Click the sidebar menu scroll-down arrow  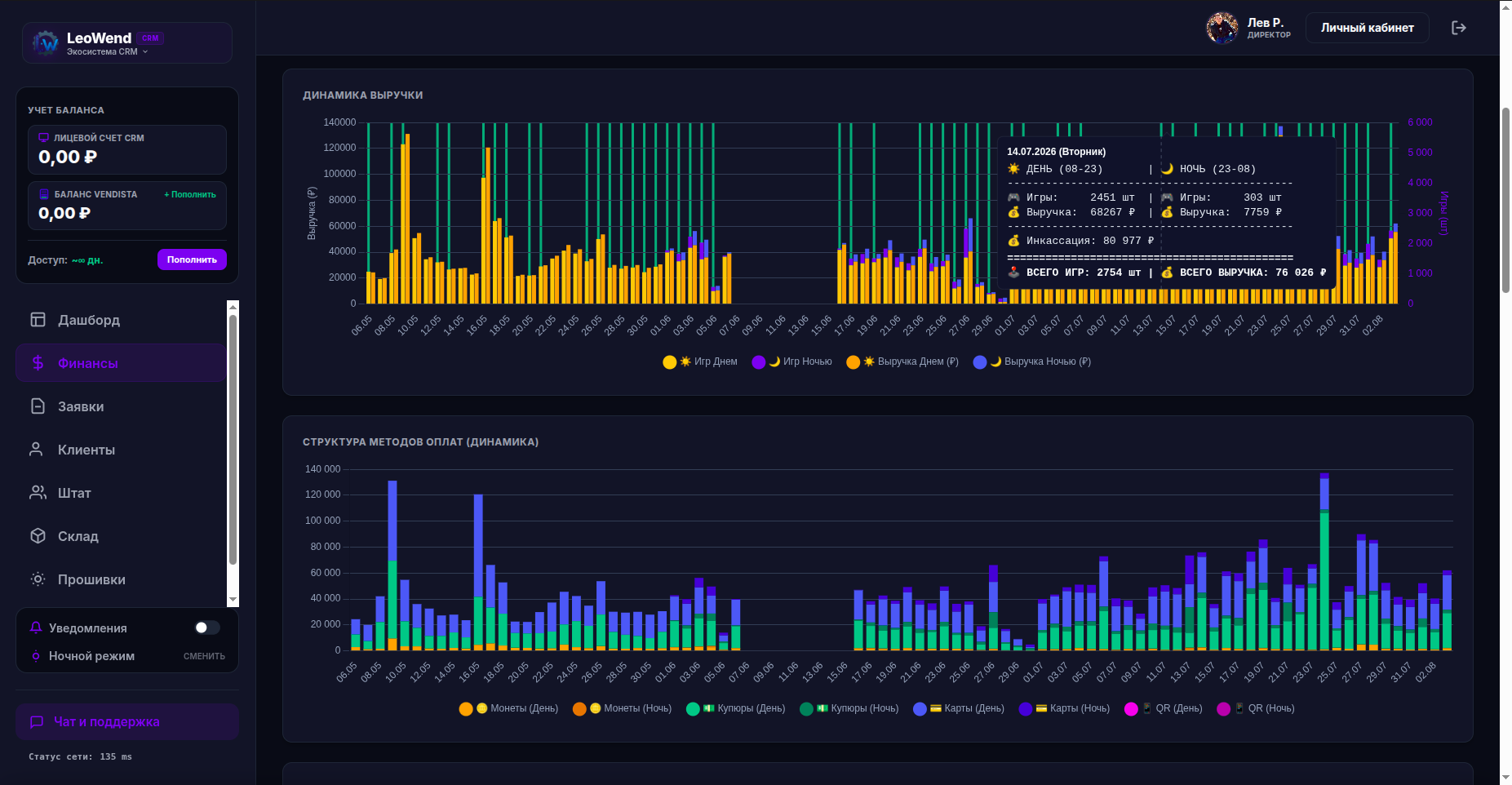233,600
